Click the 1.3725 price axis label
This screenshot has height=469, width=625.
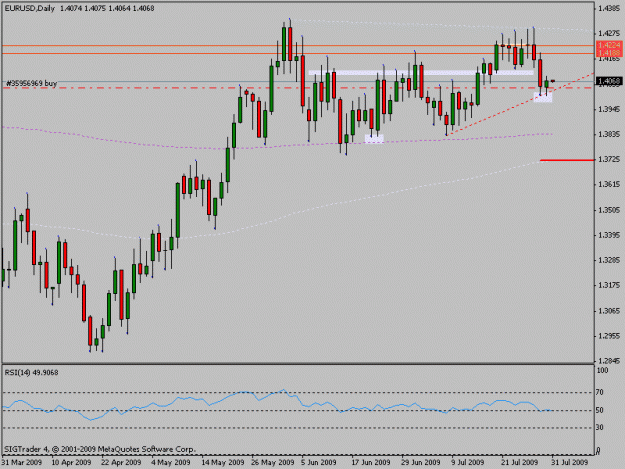609,159
